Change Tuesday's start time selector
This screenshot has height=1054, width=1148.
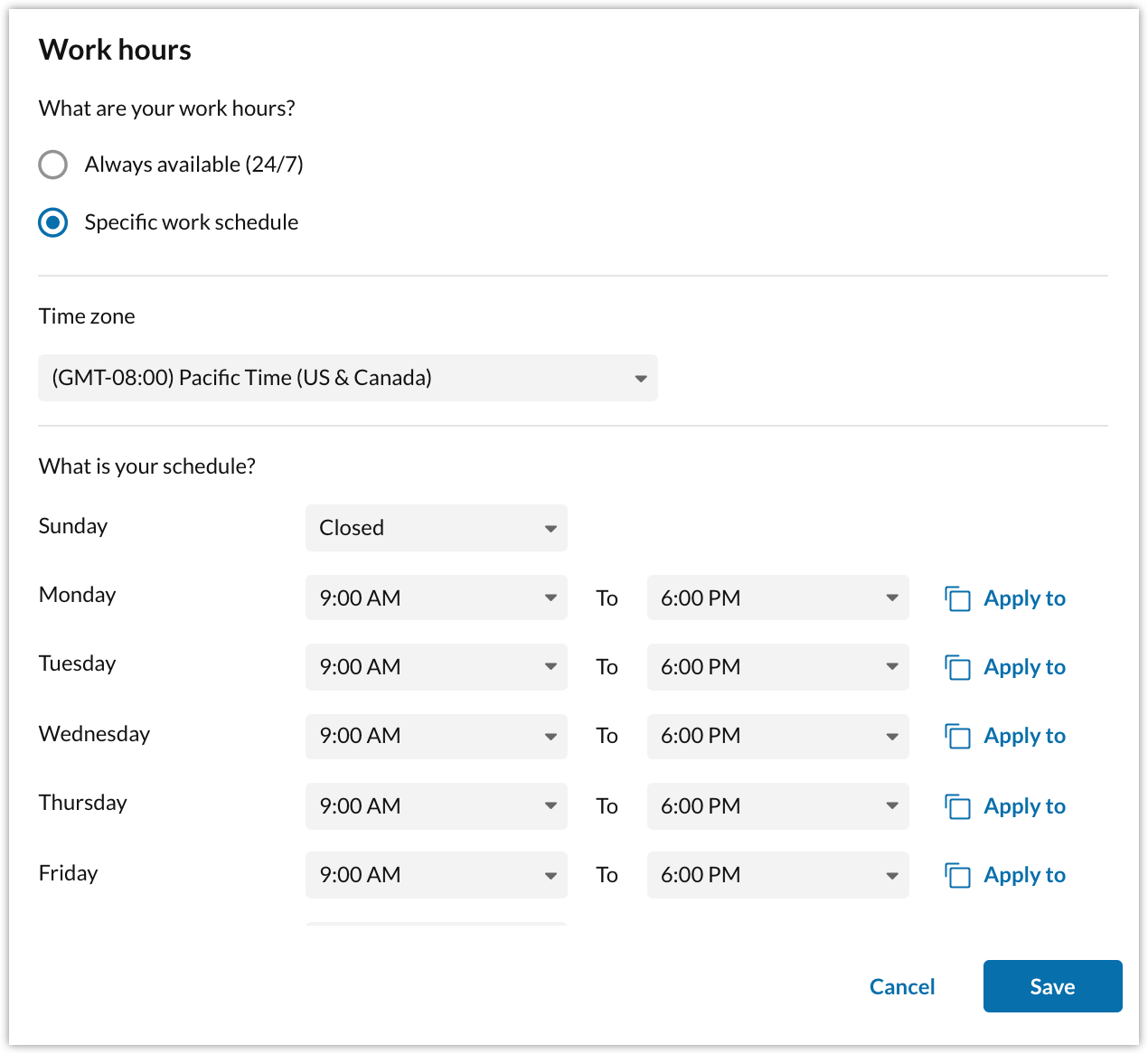pos(436,667)
